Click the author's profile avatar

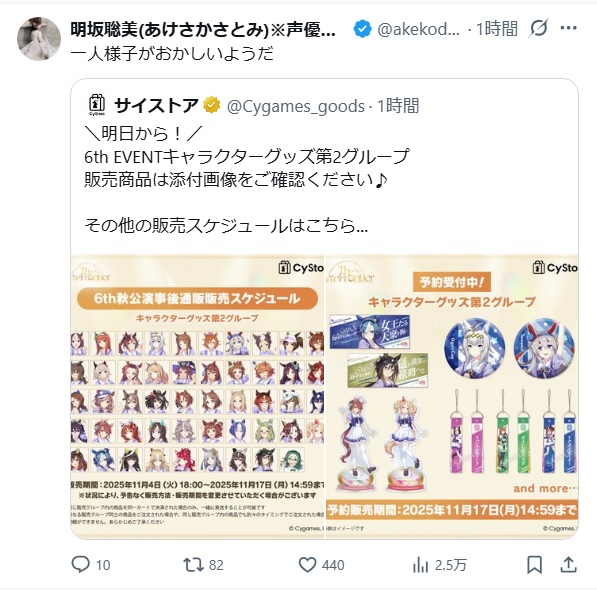click(39, 39)
